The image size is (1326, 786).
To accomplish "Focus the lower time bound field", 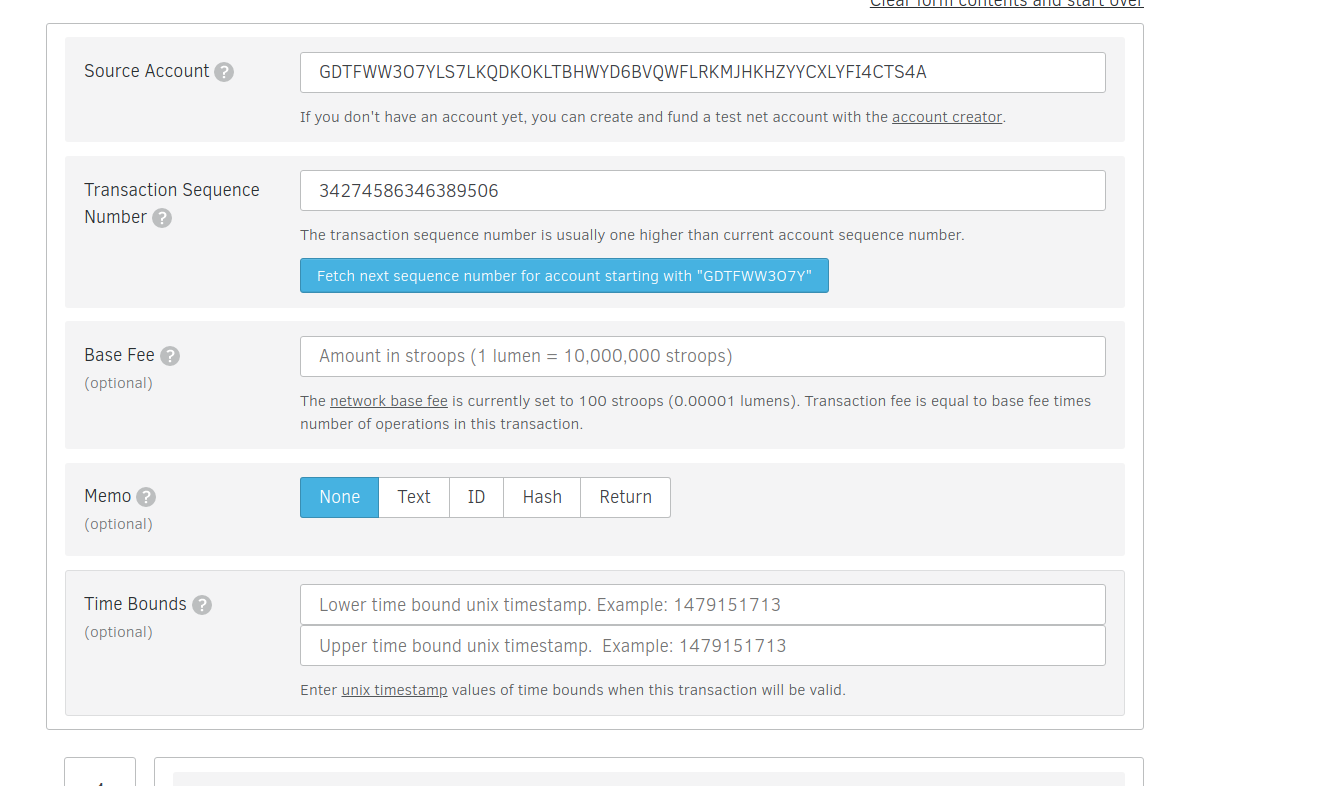I will coord(702,604).
